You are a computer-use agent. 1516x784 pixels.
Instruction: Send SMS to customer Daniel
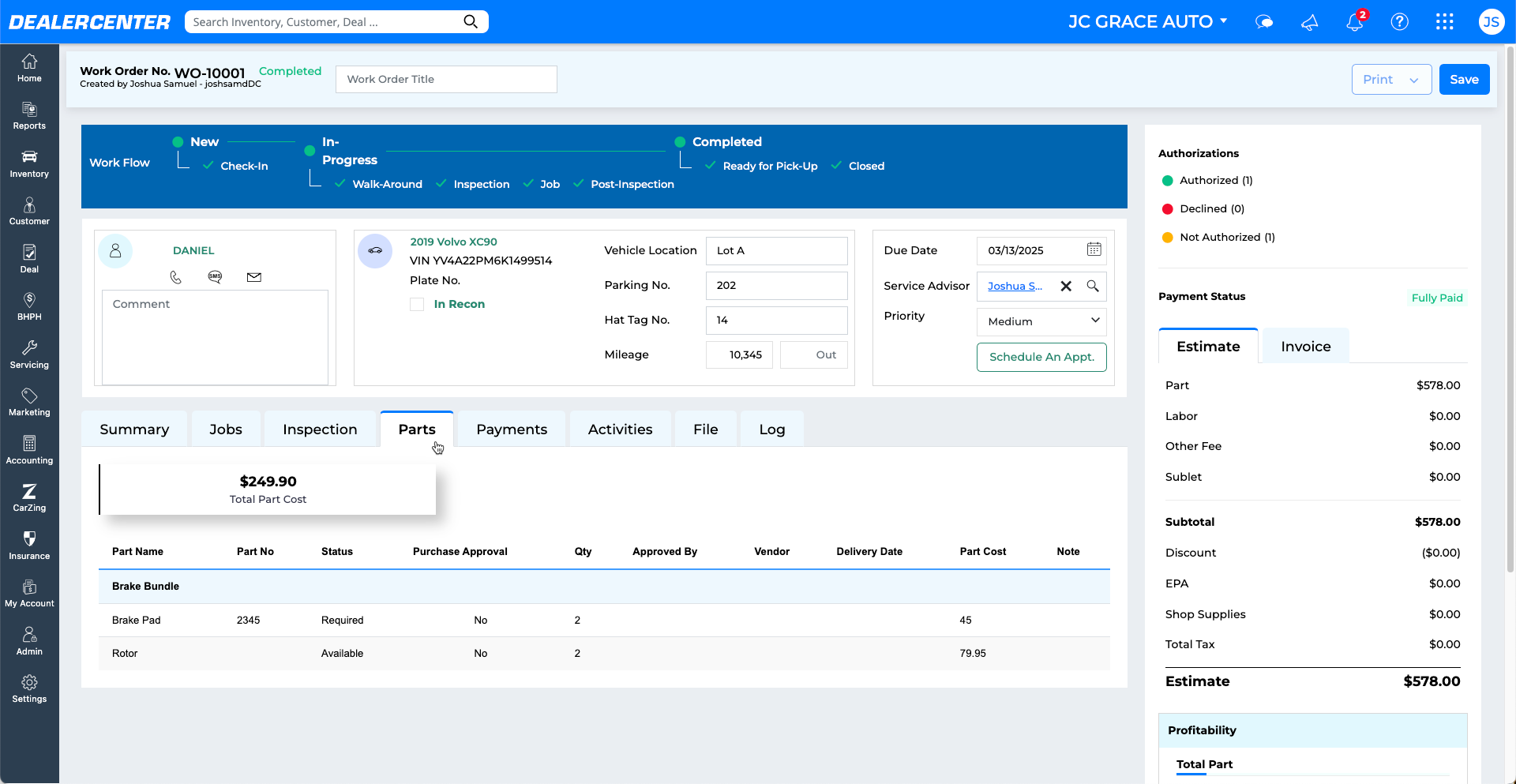pos(215,276)
